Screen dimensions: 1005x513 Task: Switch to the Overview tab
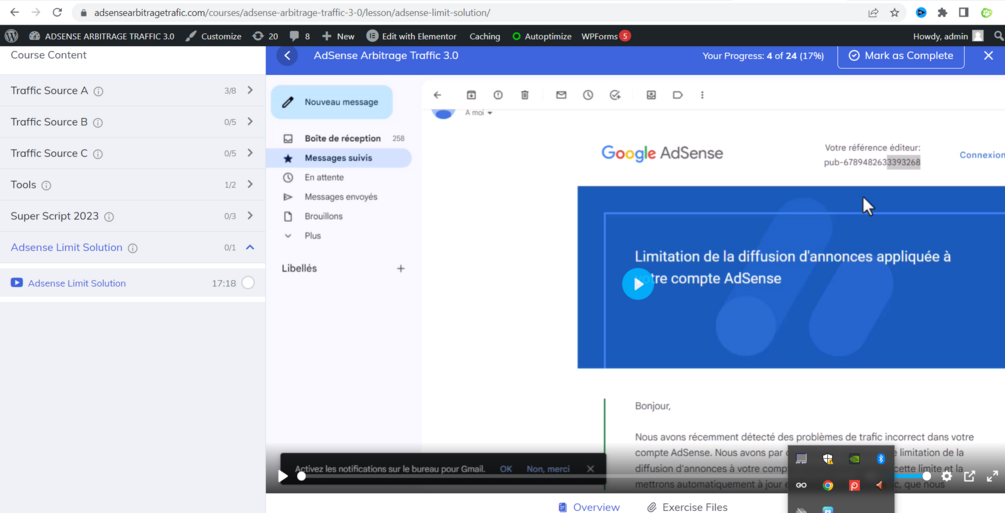(588, 507)
